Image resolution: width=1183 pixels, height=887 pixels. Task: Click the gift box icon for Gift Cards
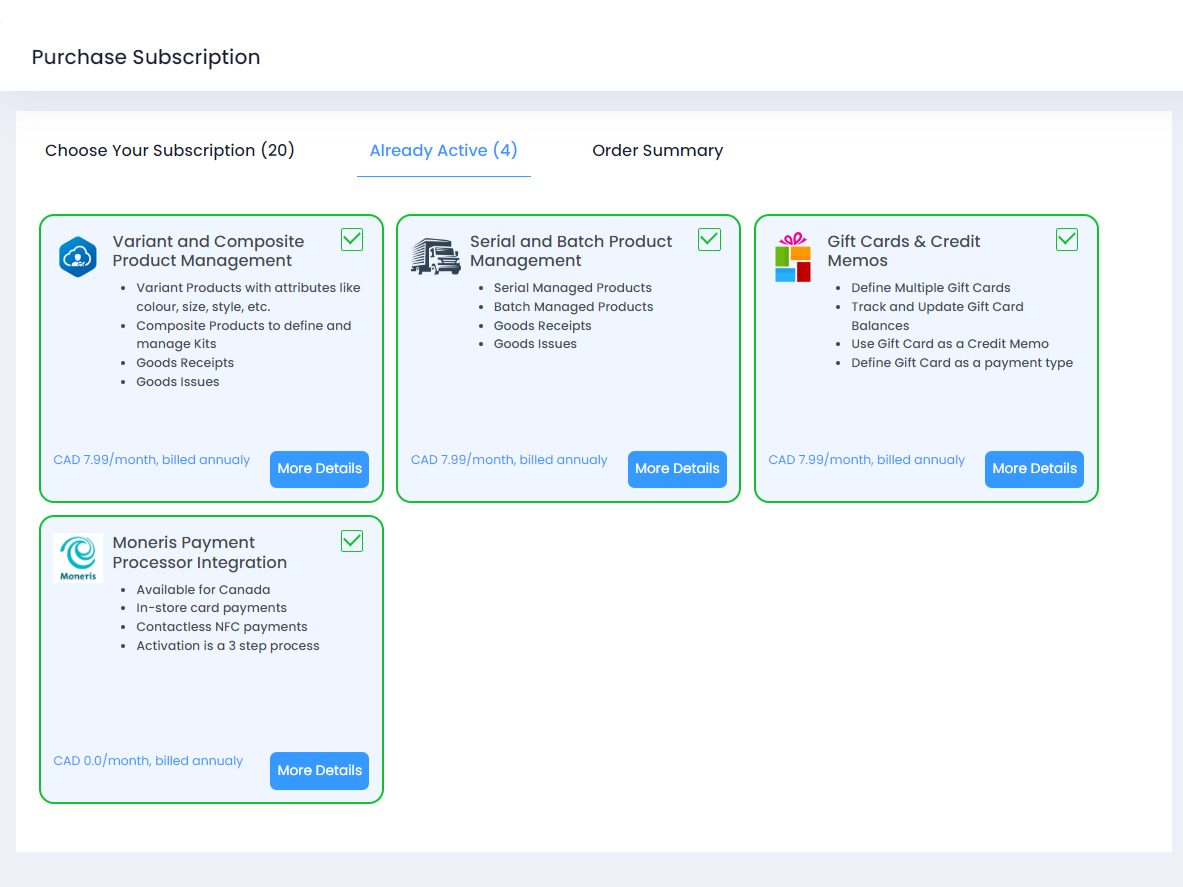coord(792,258)
